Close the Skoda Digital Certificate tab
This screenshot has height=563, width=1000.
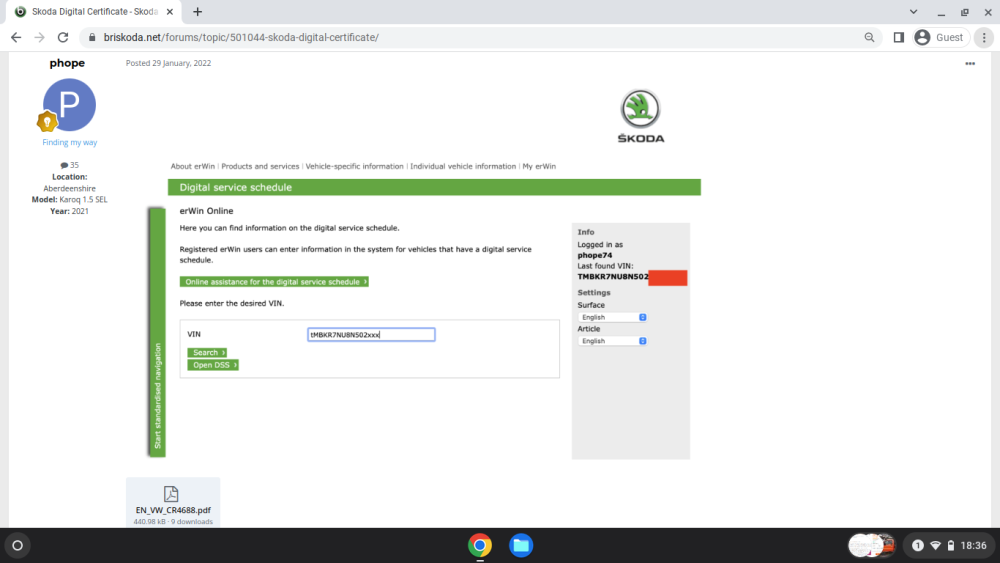170,11
